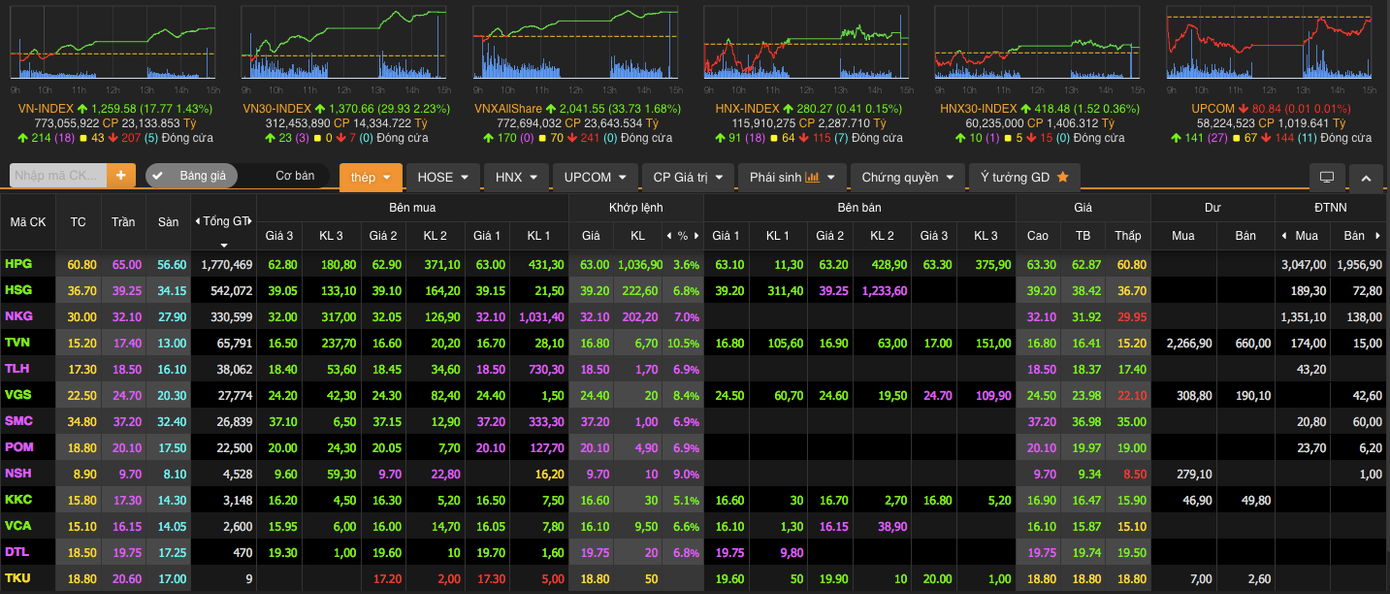Viewport: 1390px width, 594px height.
Task: Click the right arrow by ĐTNN Bán header
Action: tap(1378, 237)
